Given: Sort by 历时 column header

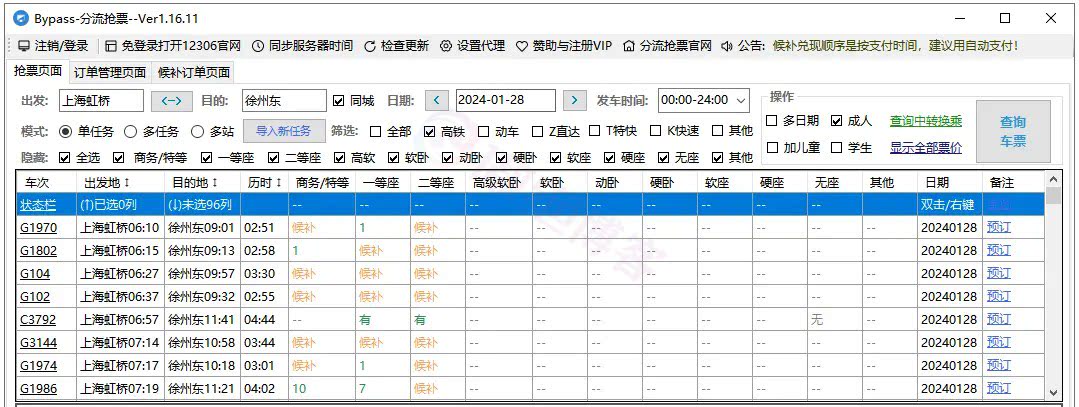Looking at the screenshot, I should click(x=265, y=182).
